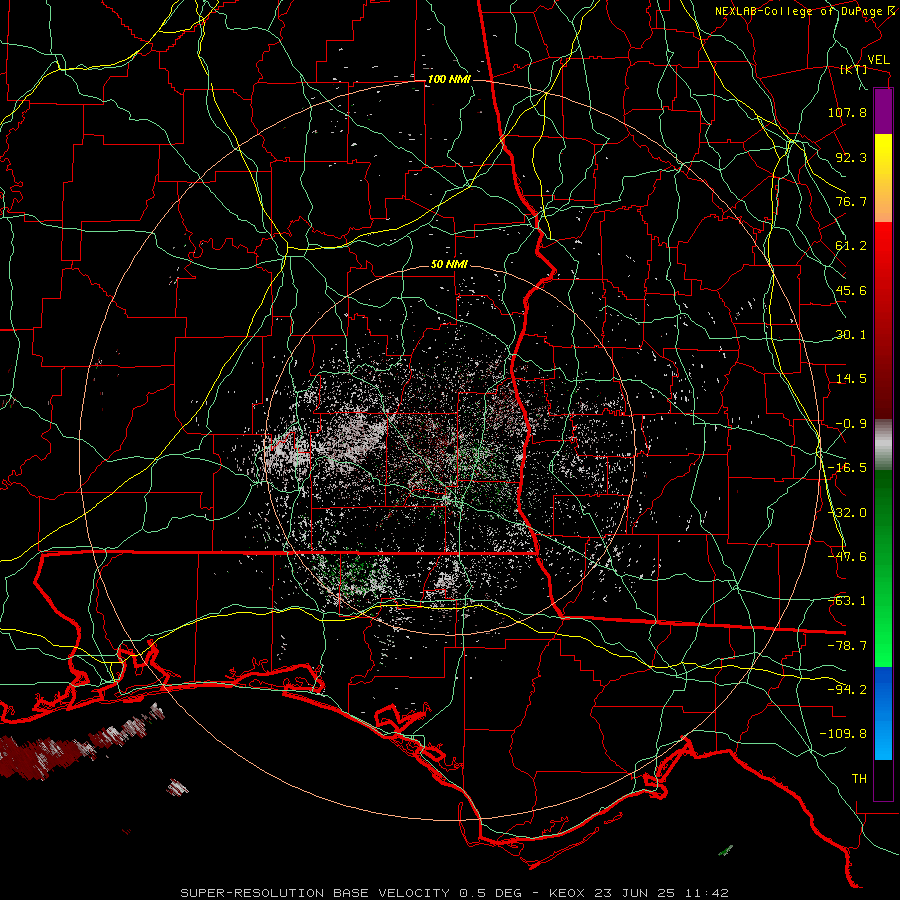Click the 23 JUN 25 11:42 timestamp
Screen dimensions: 900x900
point(660,893)
